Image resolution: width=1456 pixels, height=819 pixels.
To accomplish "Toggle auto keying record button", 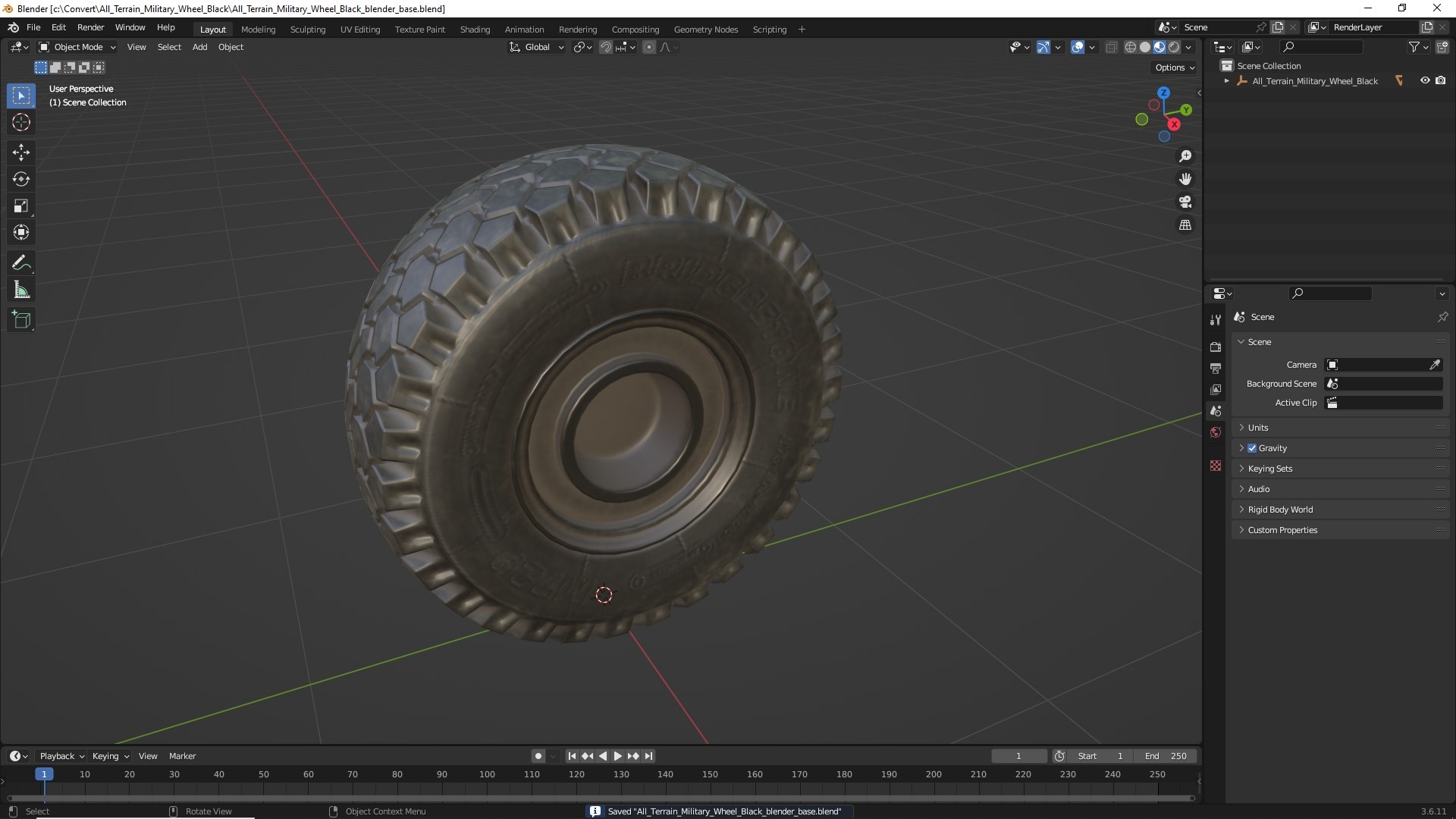I will tap(538, 756).
